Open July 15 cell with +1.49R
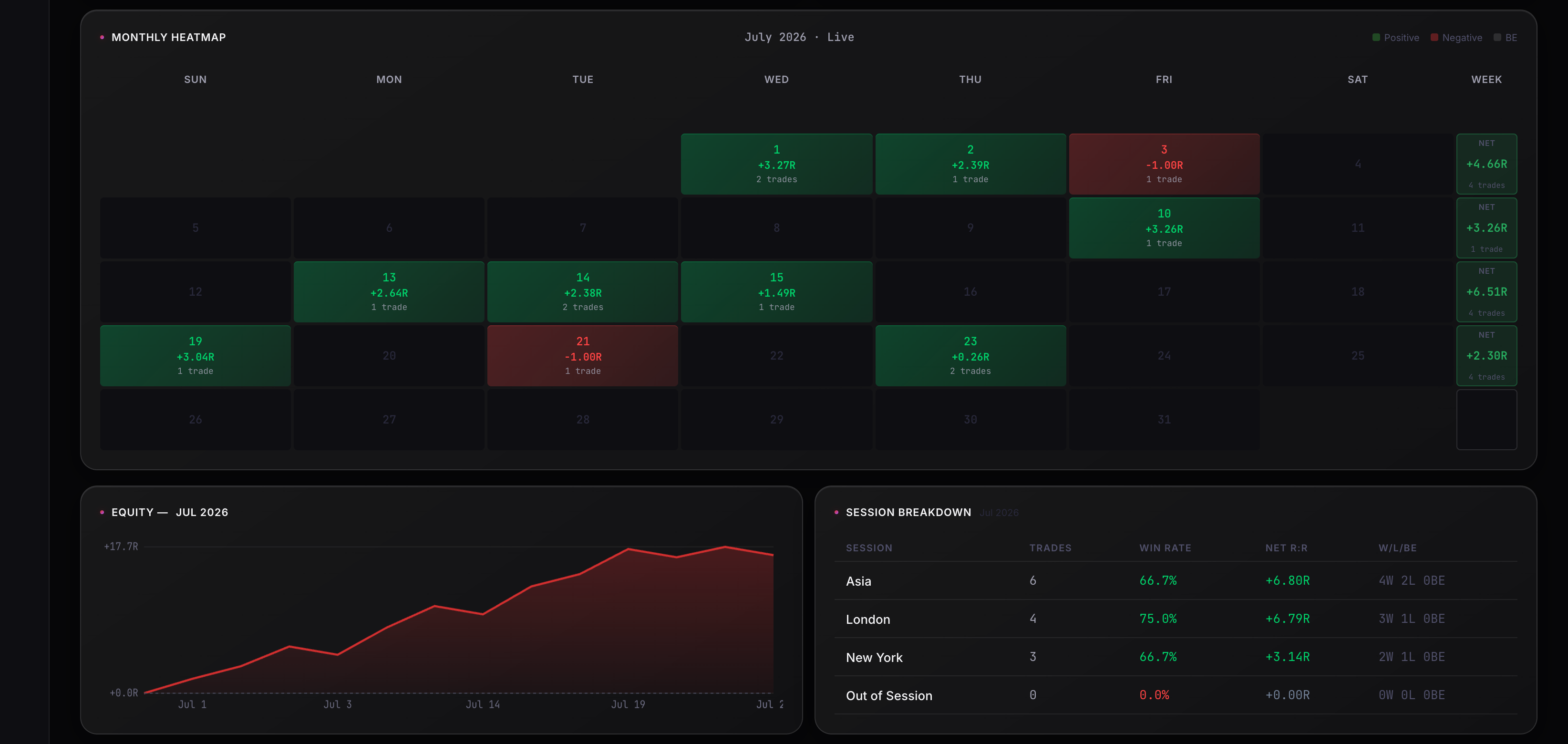The height and width of the screenshot is (744, 1568). coord(776,291)
